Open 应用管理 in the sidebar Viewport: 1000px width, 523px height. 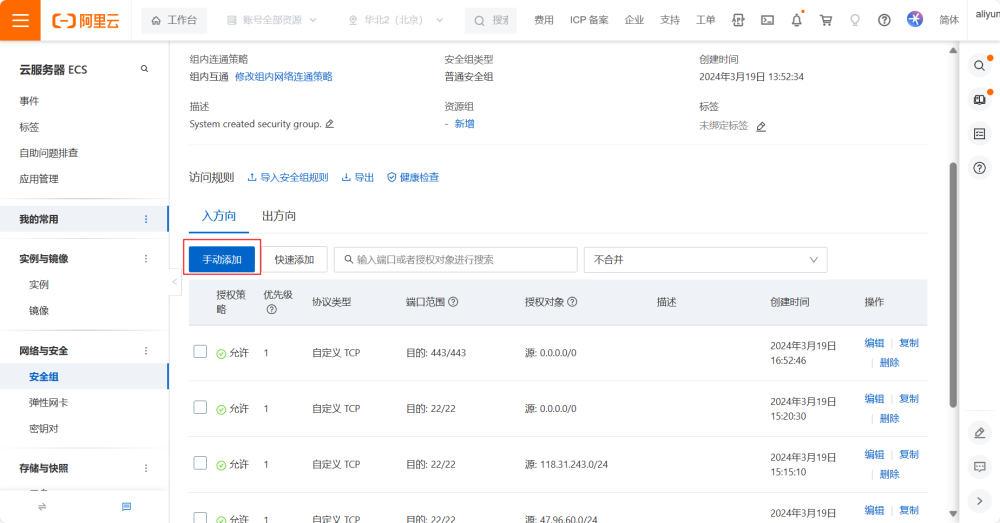click(x=38, y=179)
